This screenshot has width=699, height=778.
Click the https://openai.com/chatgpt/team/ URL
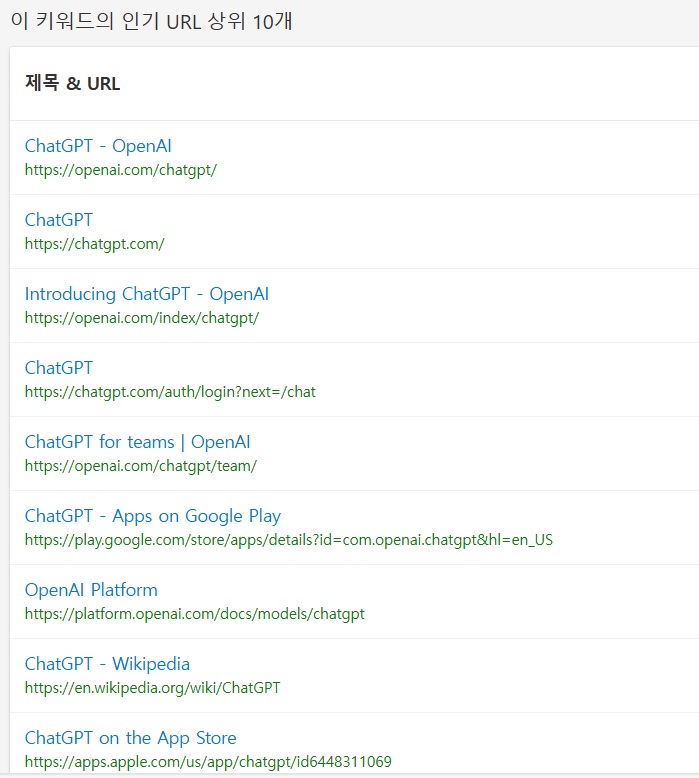tap(141, 465)
